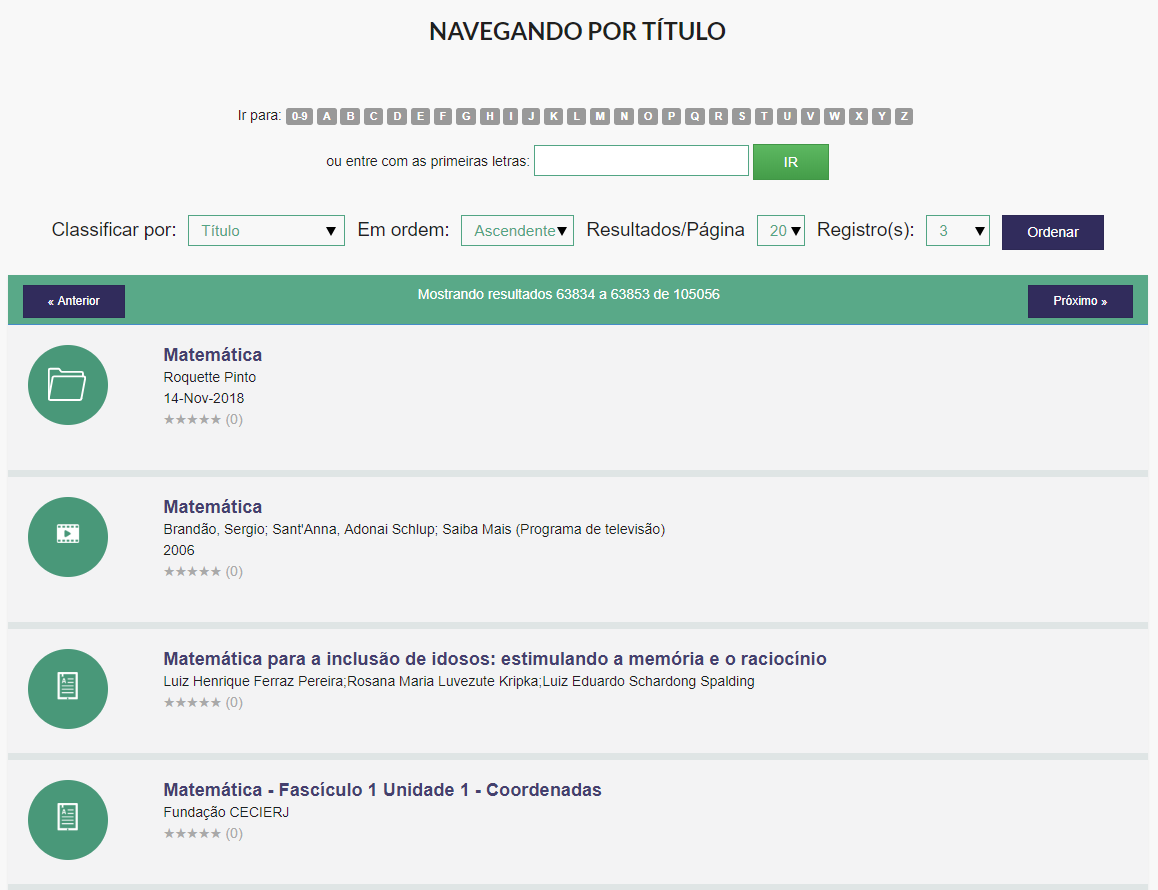Screen dimensions: 1158x890
Task: Click the folder icon beside first Matemática result
Action: pos(67,385)
